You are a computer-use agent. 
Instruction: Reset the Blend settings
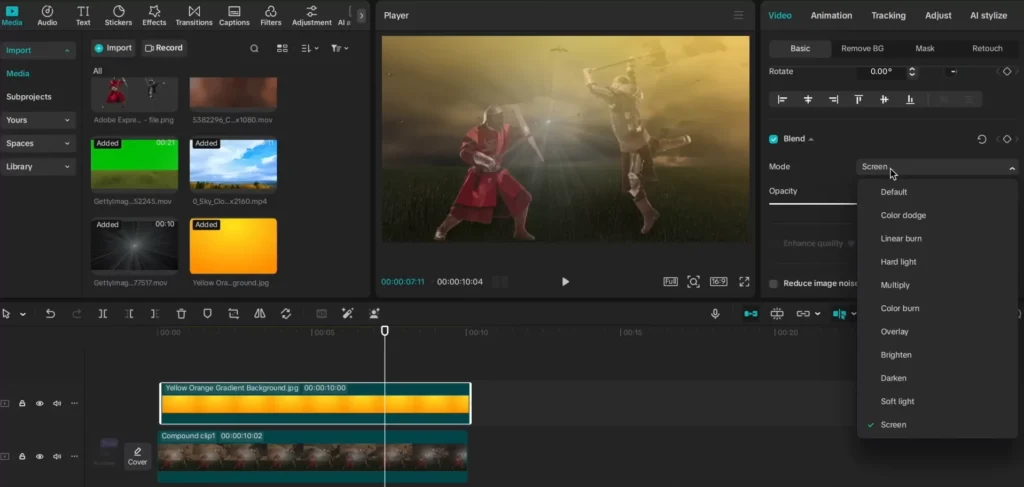tap(982, 139)
